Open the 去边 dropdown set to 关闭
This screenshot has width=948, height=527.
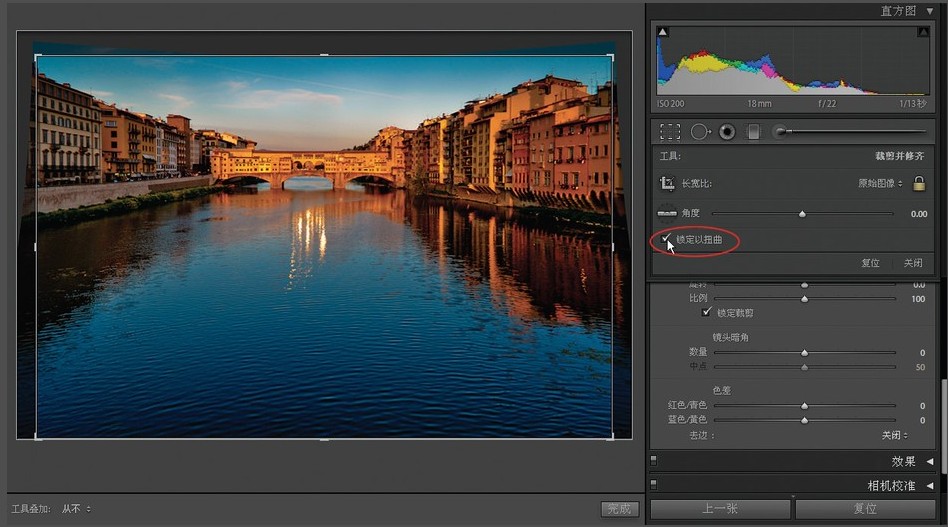coord(895,435)
